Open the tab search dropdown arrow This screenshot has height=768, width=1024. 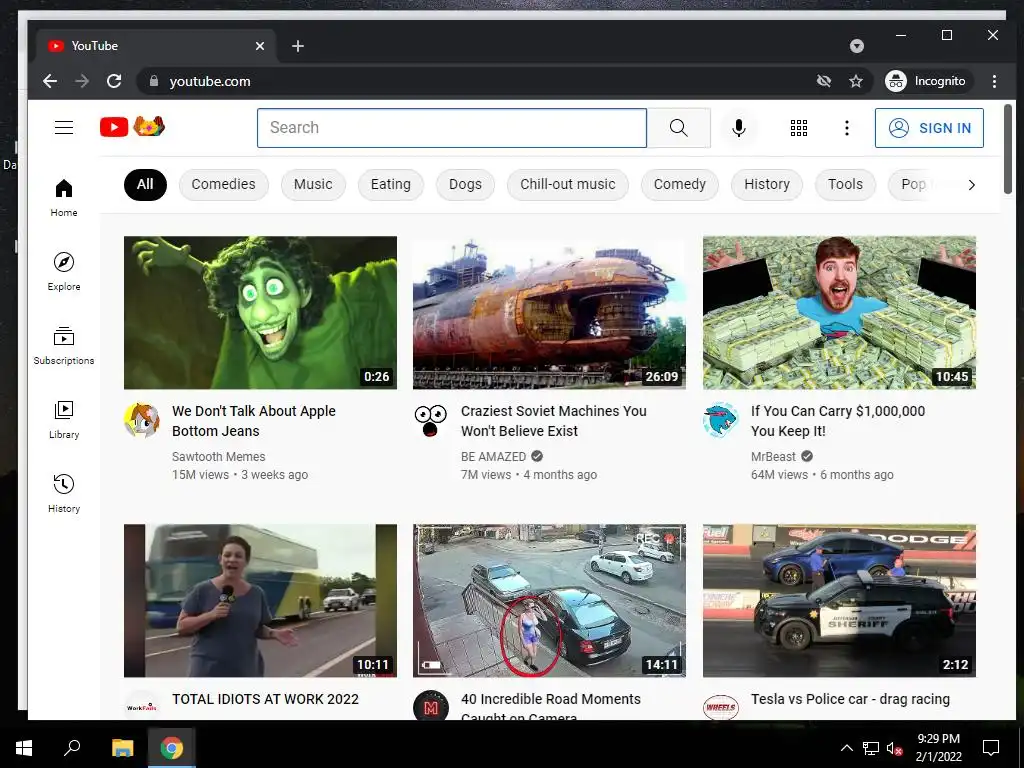point(857,46)
